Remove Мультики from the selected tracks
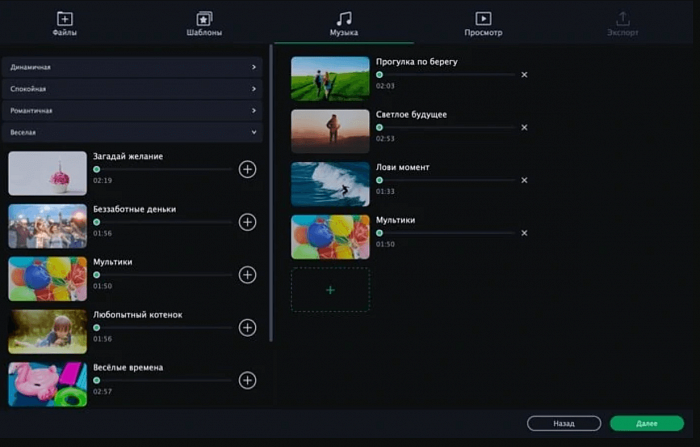 click(x=524, y=233)
